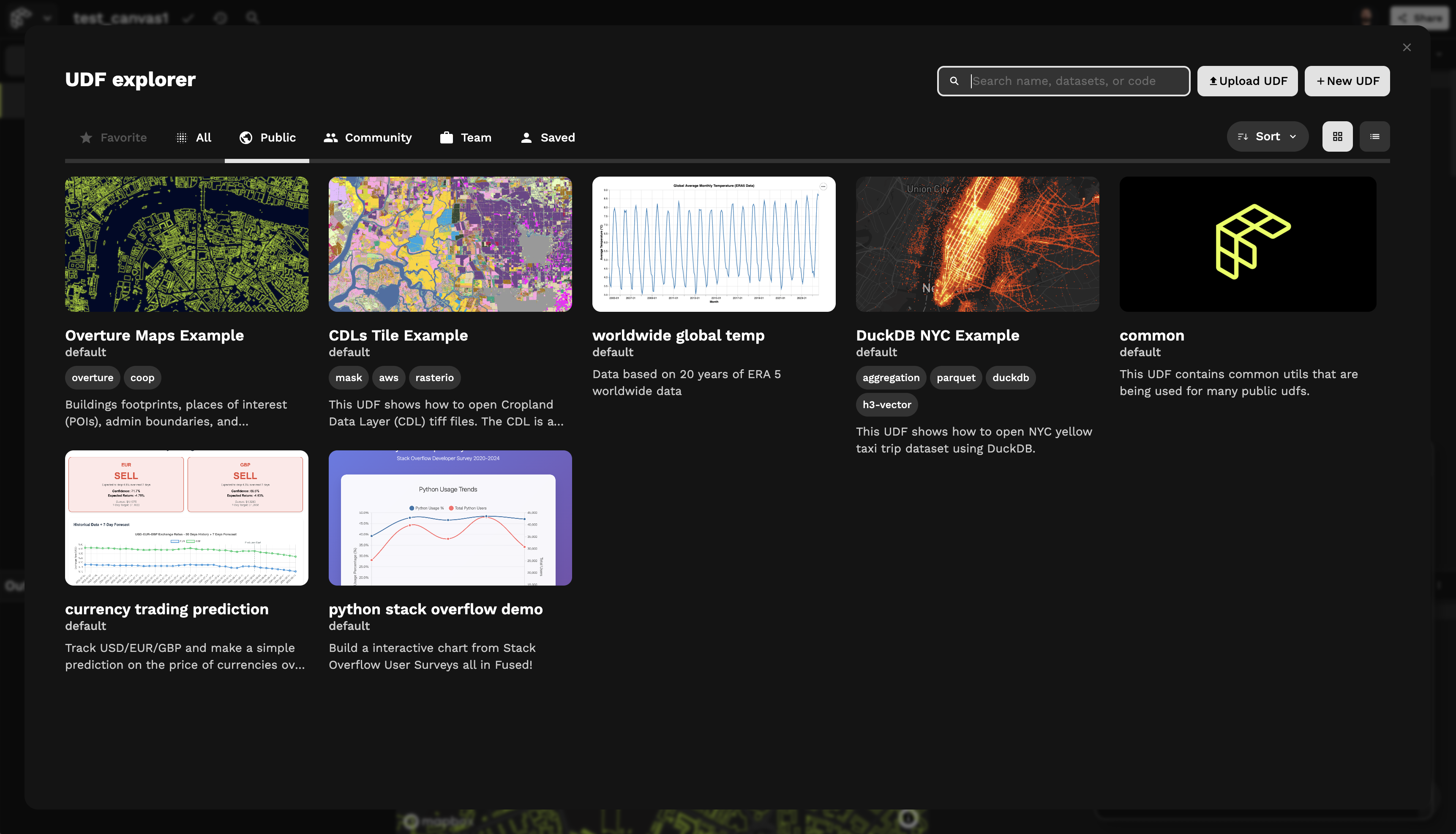The height and width of the screenshot is (834, 1456).
Task: Click the Team briefcase icon
Action: [x=446, y=137]
